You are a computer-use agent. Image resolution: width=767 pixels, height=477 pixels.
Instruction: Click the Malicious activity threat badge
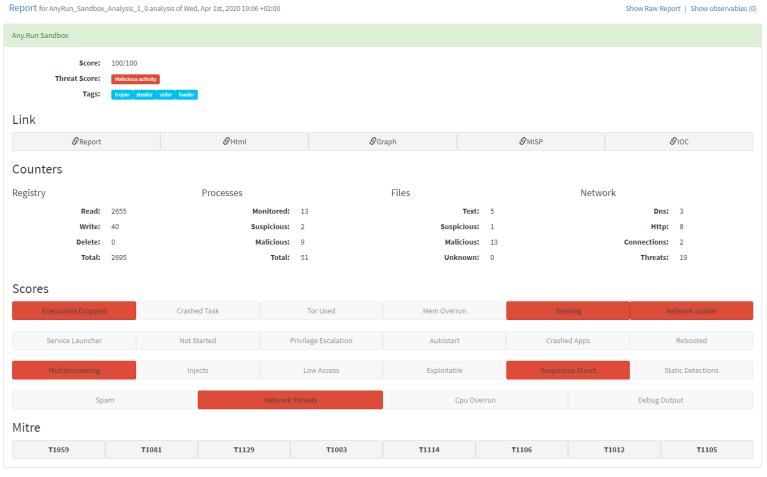(135, 79)
